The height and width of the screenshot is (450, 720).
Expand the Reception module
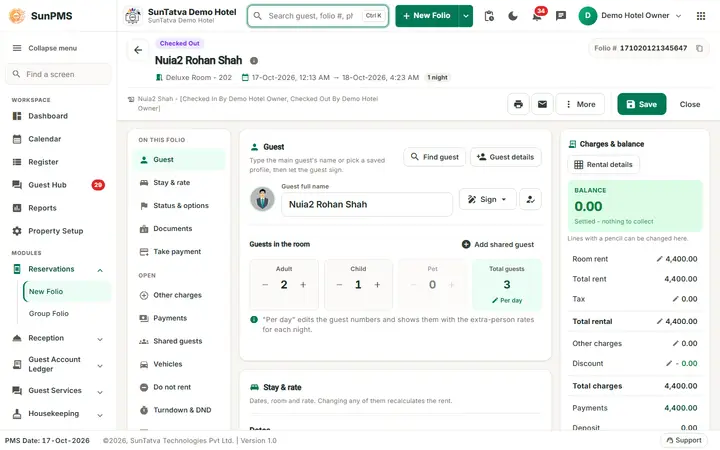[100, 339]
